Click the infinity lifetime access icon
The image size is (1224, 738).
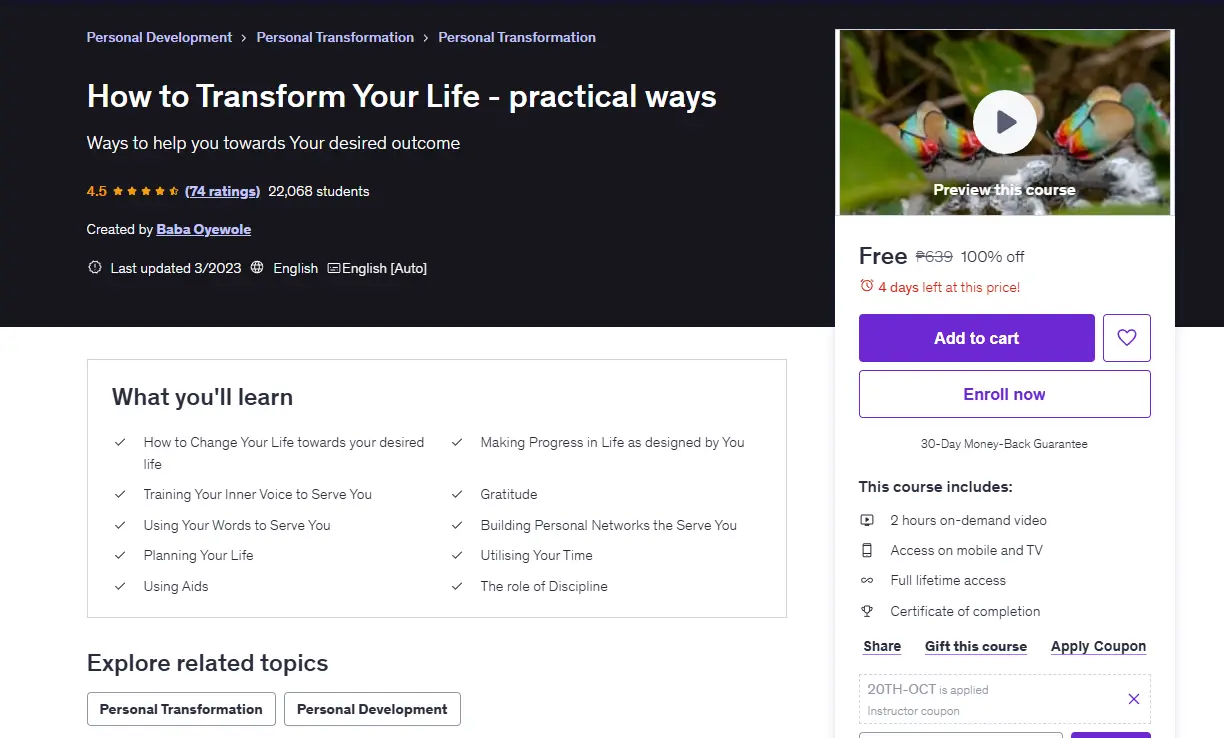pyautogui.click(x=867, y=580)
